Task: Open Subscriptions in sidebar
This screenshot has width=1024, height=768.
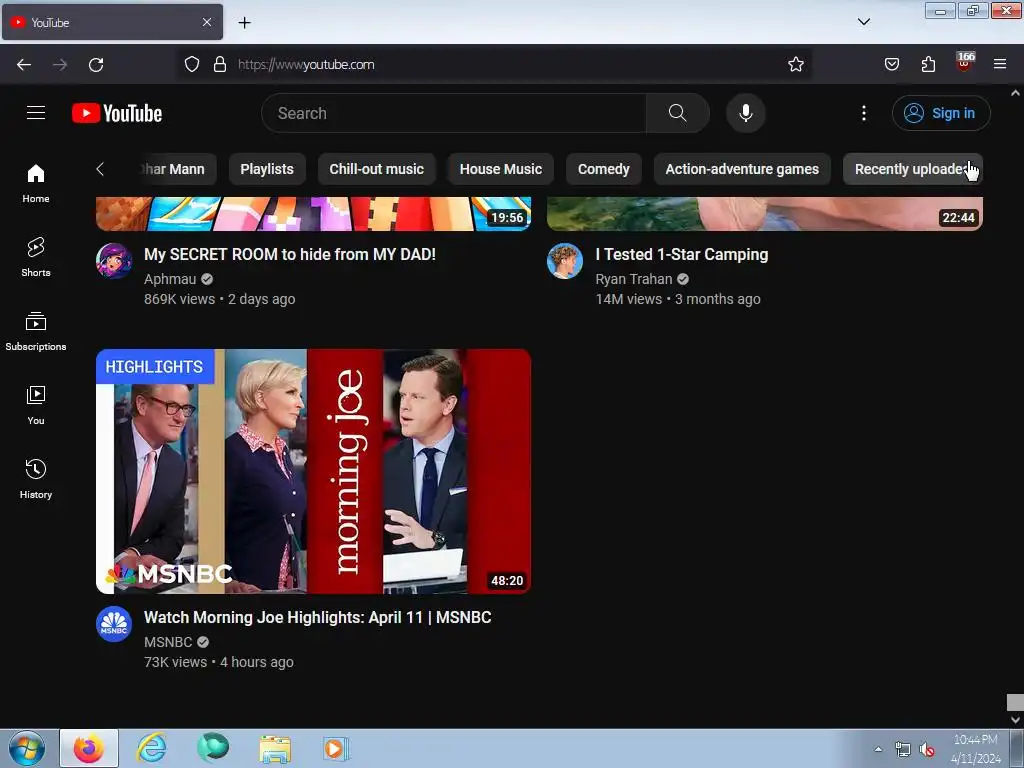Action: click(x=36, y=331)
